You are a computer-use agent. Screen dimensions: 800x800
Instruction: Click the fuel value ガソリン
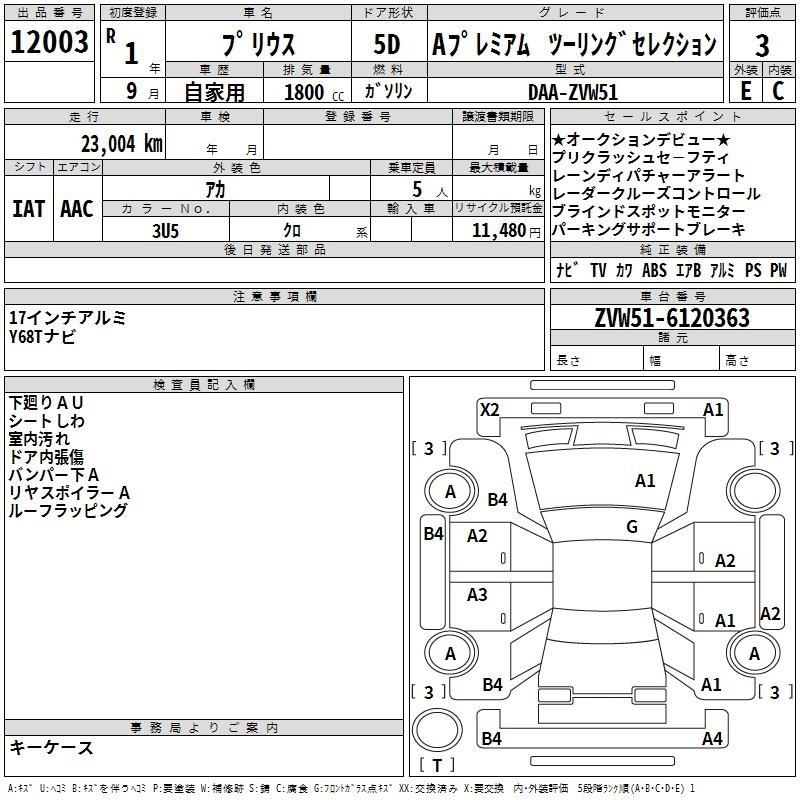click(x=388, y=91)
